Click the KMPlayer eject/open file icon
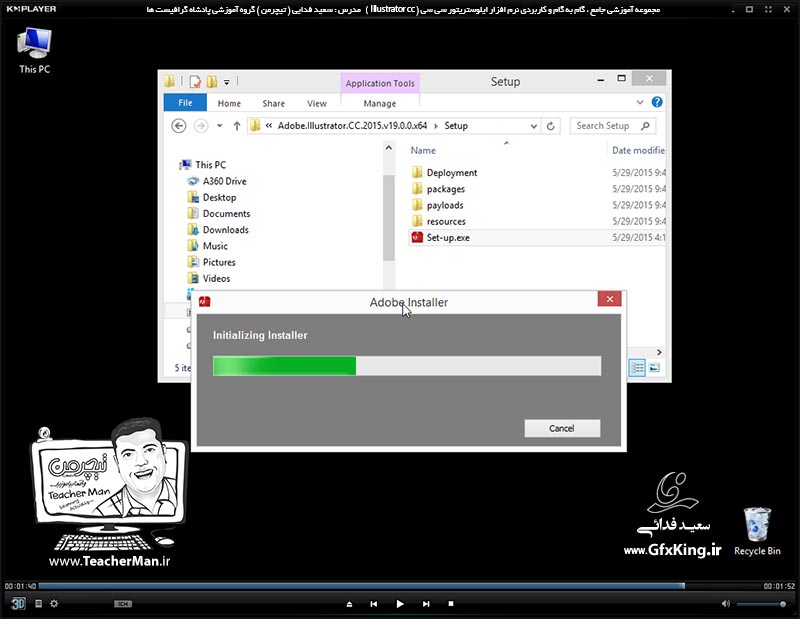The image size is (800, 619). [x=349, y=604]
